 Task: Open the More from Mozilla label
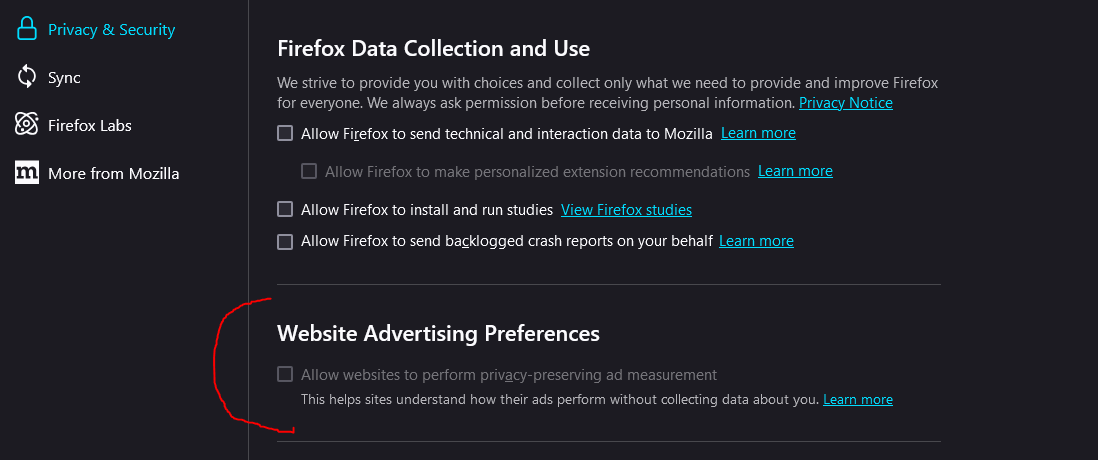coord(113,174)
